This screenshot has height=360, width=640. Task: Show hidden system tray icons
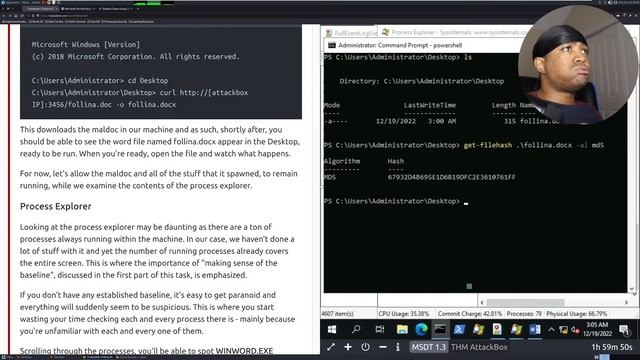pos(551,329)
